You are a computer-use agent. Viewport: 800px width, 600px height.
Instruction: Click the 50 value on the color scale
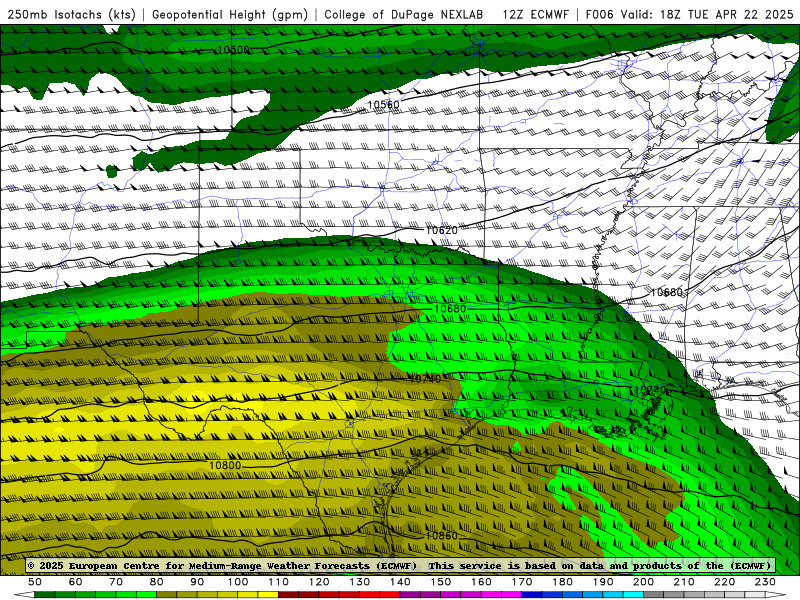pos(35,582)
